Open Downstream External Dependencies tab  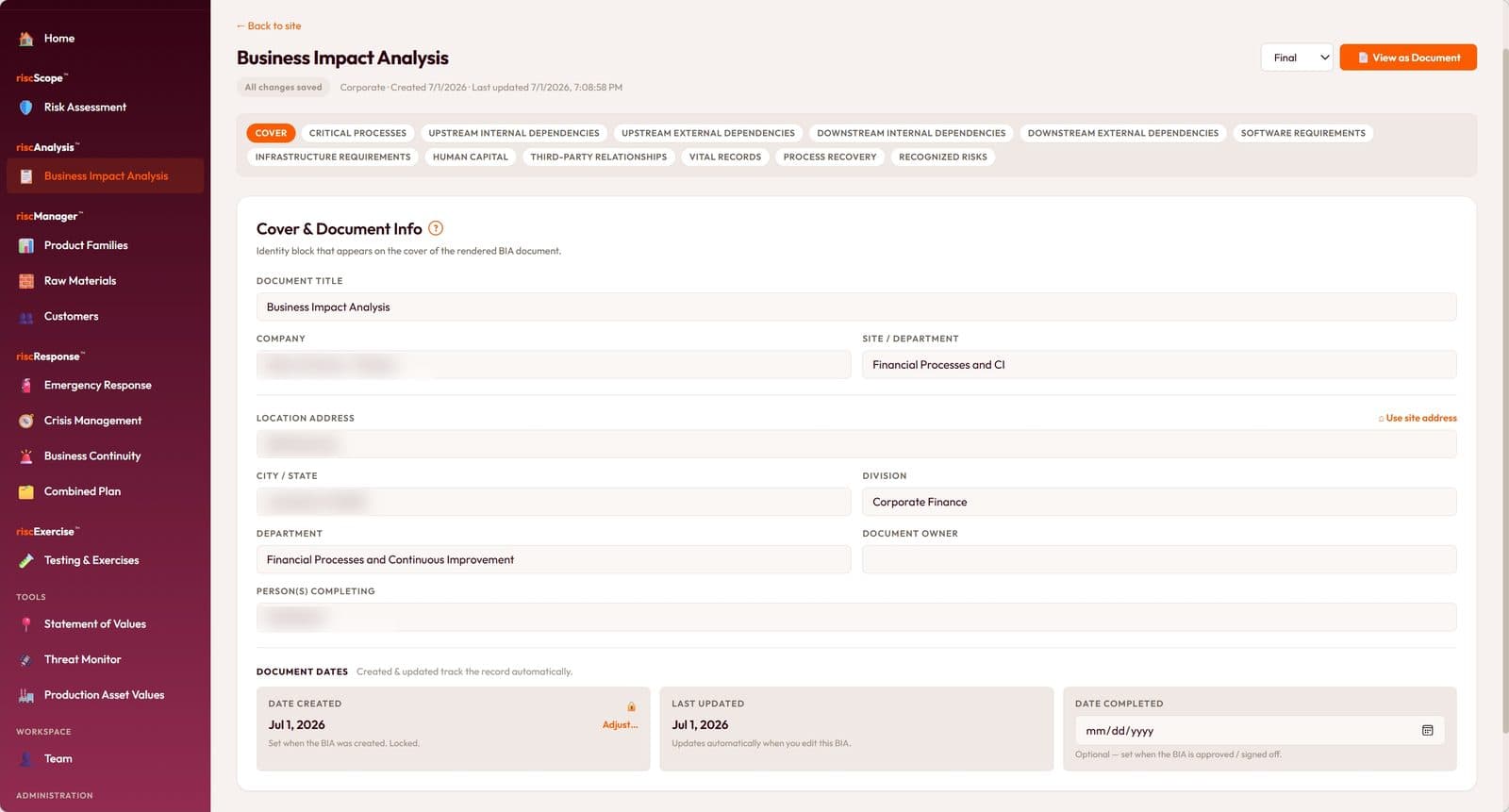click(x=1123, y=133)
